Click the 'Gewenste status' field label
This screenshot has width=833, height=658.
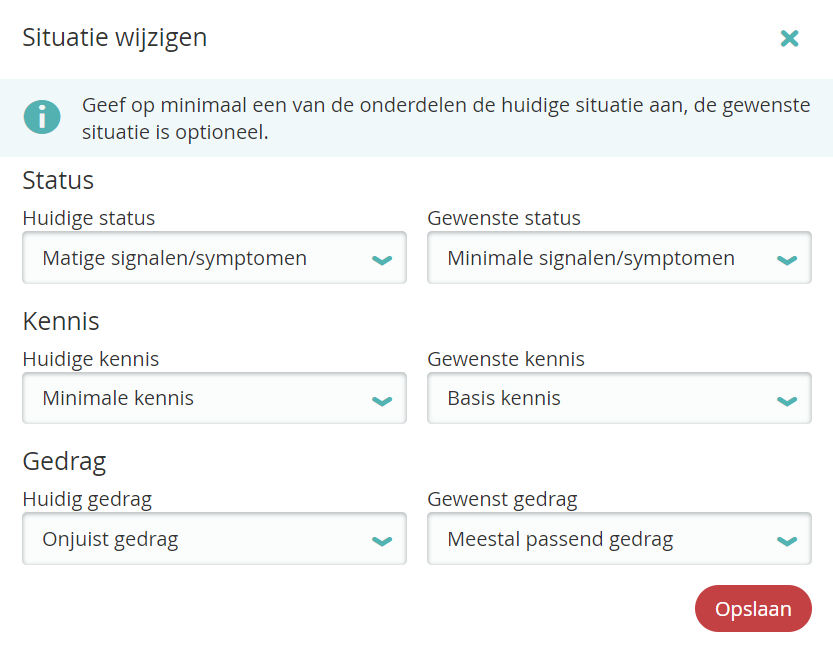coord(504,218)
